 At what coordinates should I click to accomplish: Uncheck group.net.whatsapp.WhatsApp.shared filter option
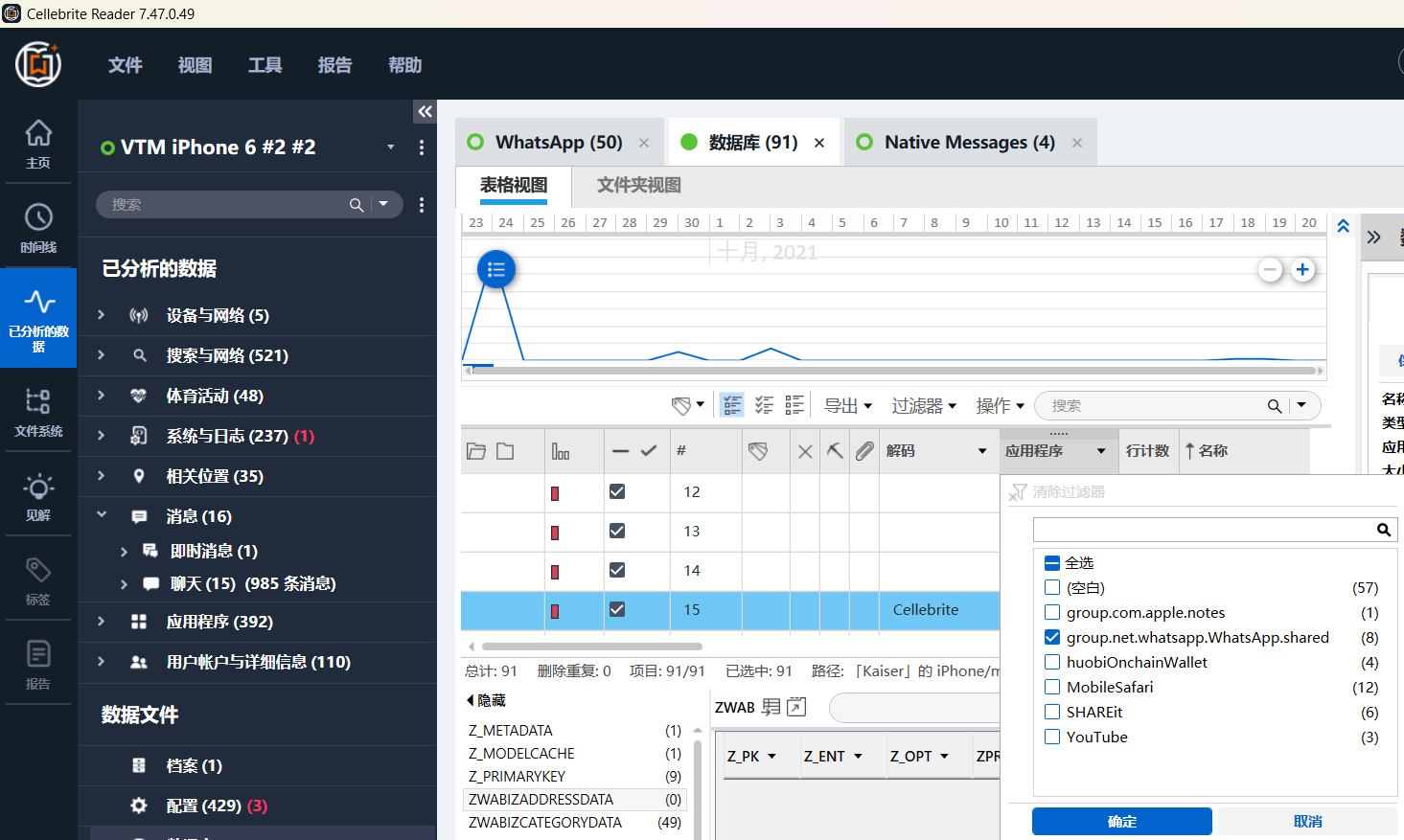pyautogui.click(x=1052, y=638)
